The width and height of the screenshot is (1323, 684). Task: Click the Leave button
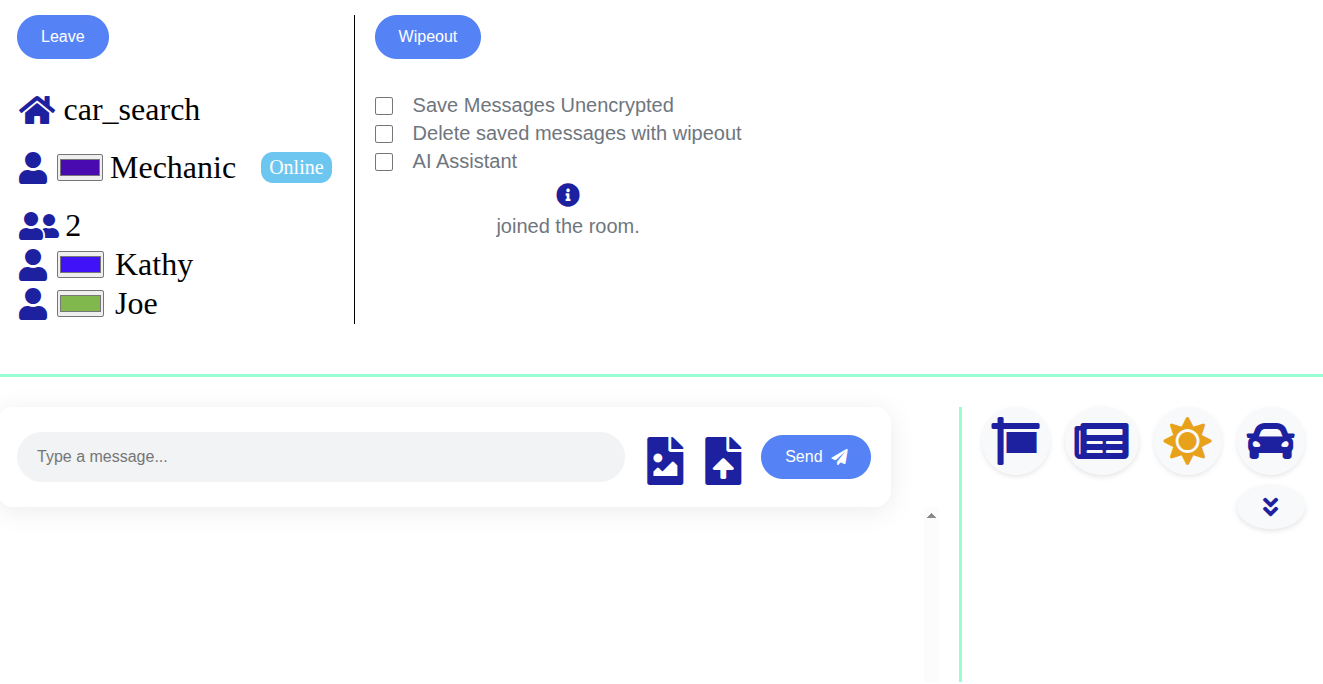62,36
